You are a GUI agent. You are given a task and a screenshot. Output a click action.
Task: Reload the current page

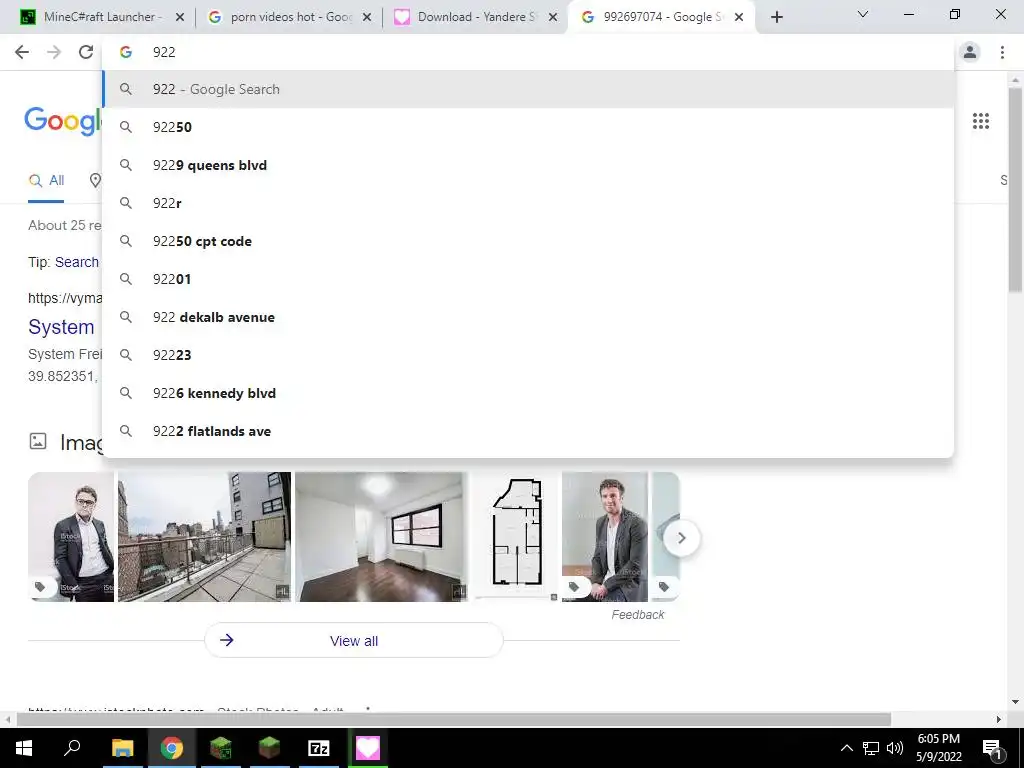[x=86, y=52]
